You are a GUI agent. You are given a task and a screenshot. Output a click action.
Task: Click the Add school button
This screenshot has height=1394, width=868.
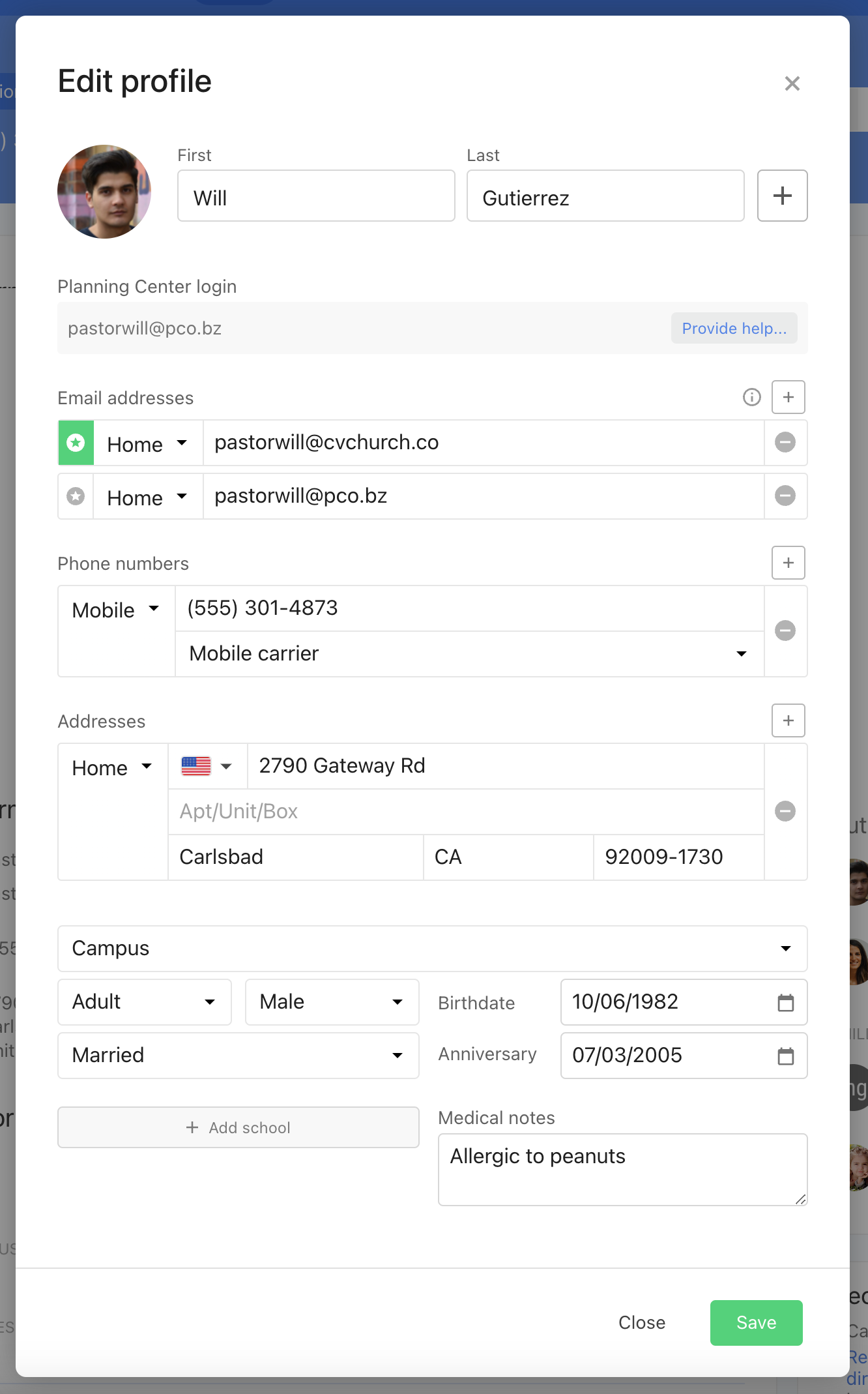[238, 1127]
